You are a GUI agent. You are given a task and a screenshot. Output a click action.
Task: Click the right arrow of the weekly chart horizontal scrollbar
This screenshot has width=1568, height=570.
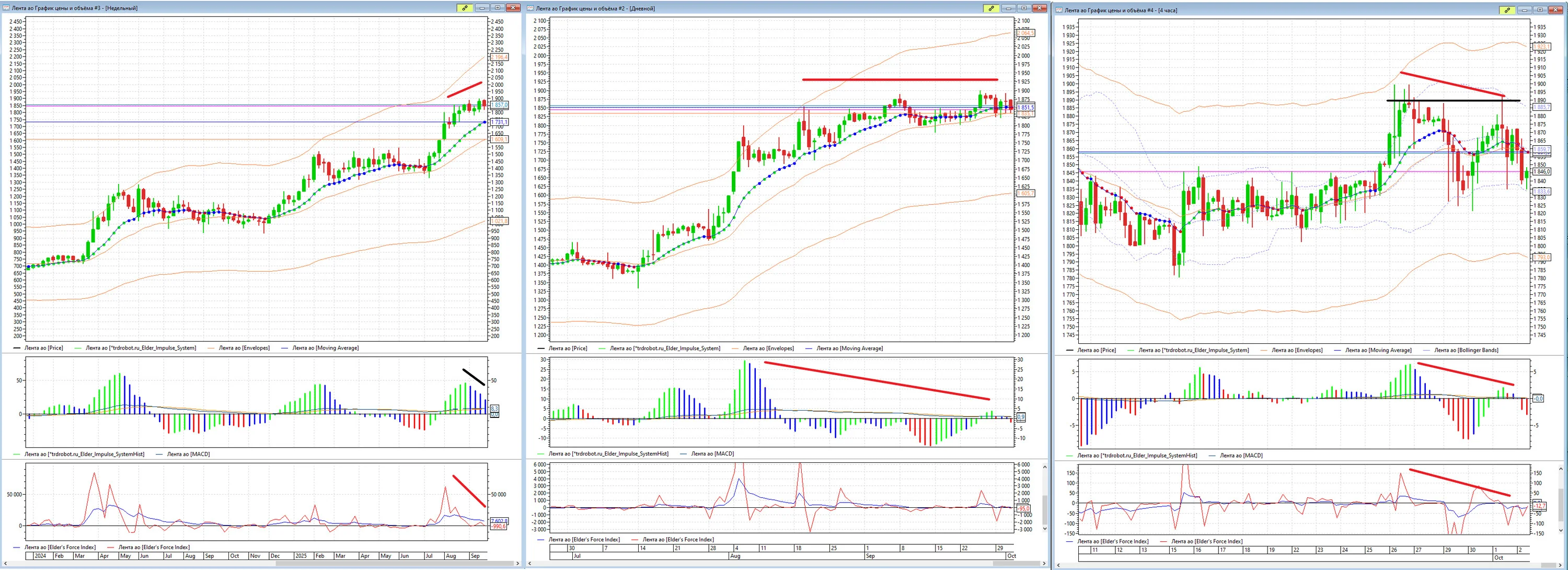pyautogui.click(x=517, y=564)
